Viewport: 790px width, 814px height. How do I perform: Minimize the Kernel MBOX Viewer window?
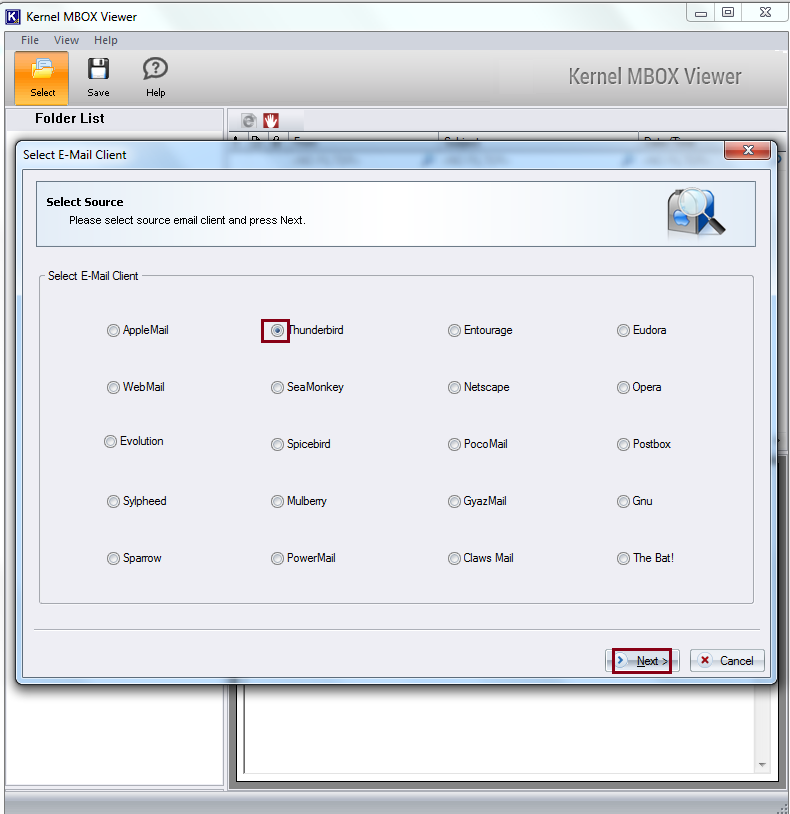(x=701, y=13)
